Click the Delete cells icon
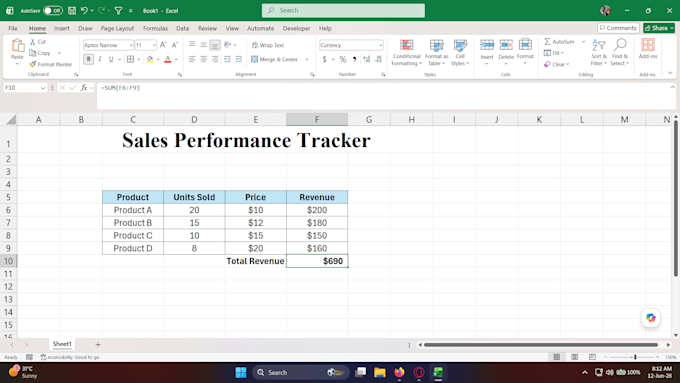This screenshot has height=383, width=680. pos(506,45)
